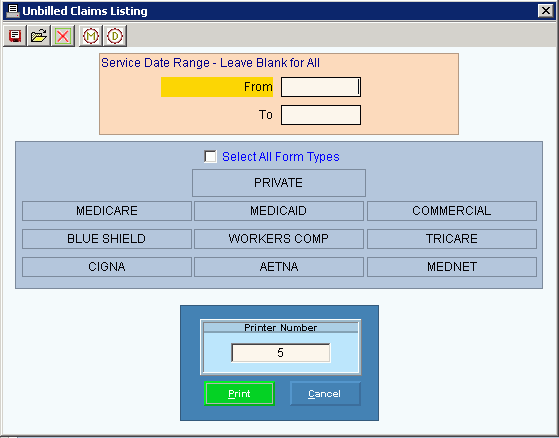Screen dimensions: 559x438
Task: Click the Printer Number input field
Action: click(x=281, y=353)
